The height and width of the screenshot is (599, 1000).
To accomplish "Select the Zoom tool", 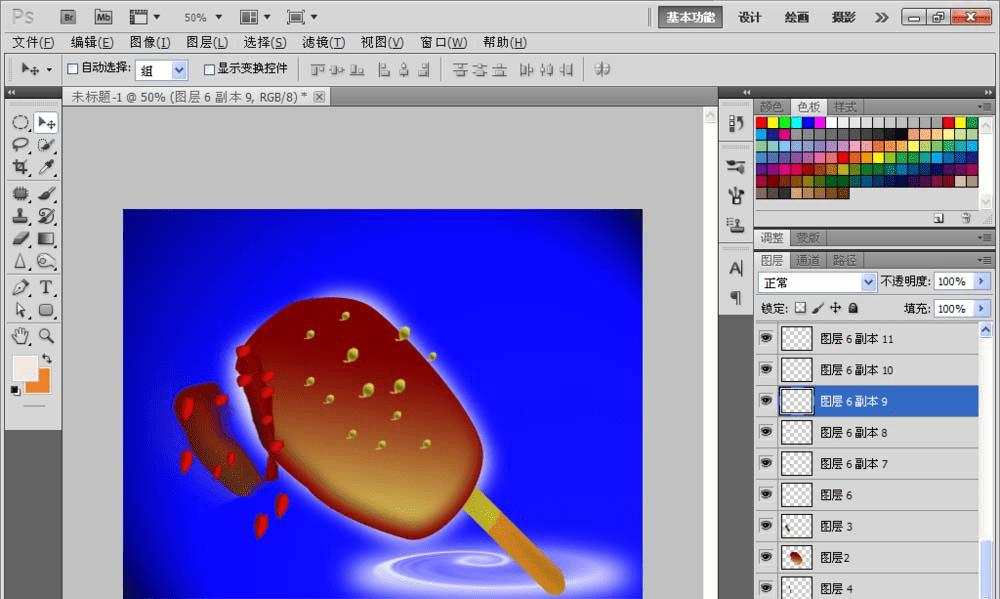I will point(46,335).
